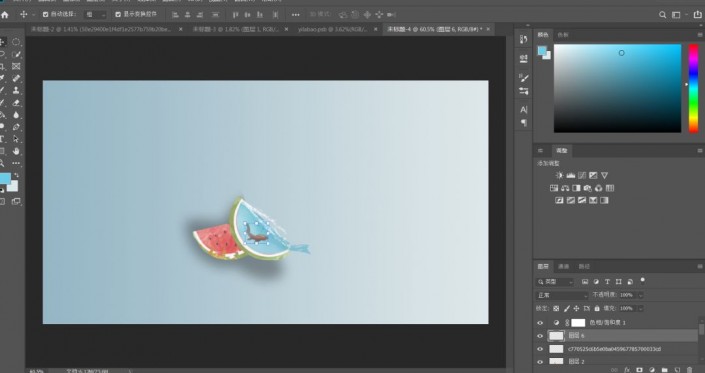This screenshot has width=705, height=373.
Task: Switch to the Swatches (色板) tab
Action: click(563, 35)
